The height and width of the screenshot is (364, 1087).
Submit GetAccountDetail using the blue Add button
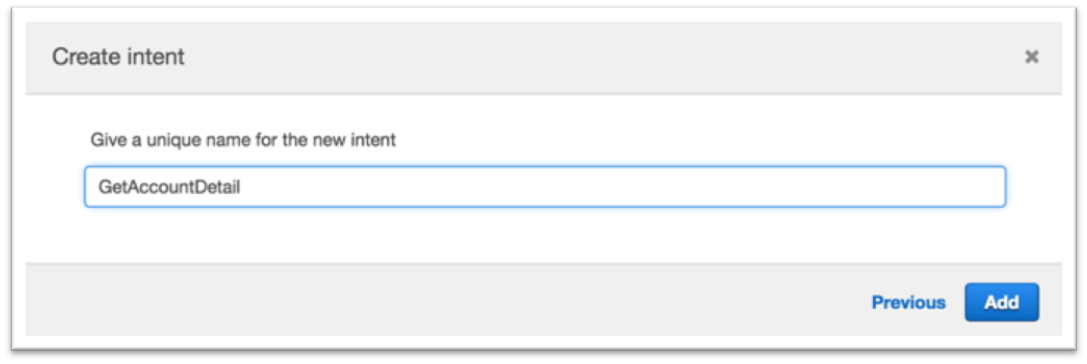(x=1002, y=302)
